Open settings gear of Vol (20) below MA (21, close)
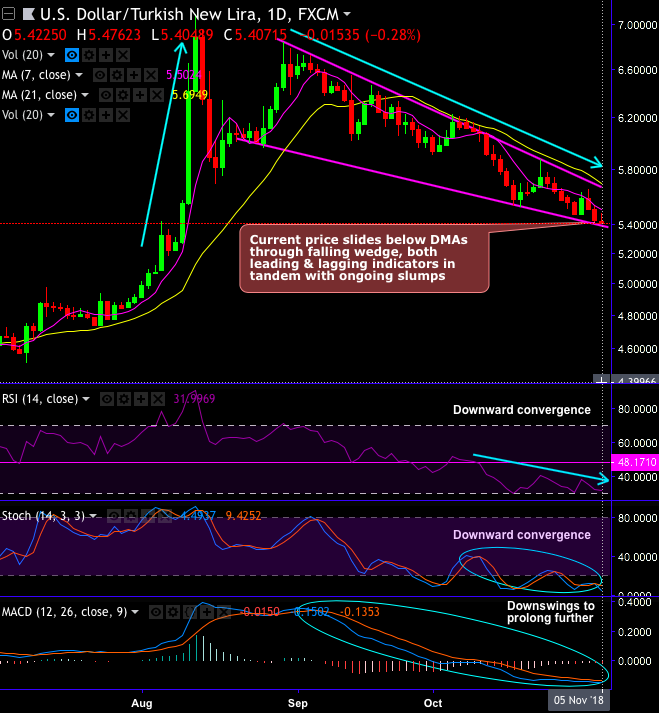Viewport: 659px width, 713px height. click(x=89, y=115)
